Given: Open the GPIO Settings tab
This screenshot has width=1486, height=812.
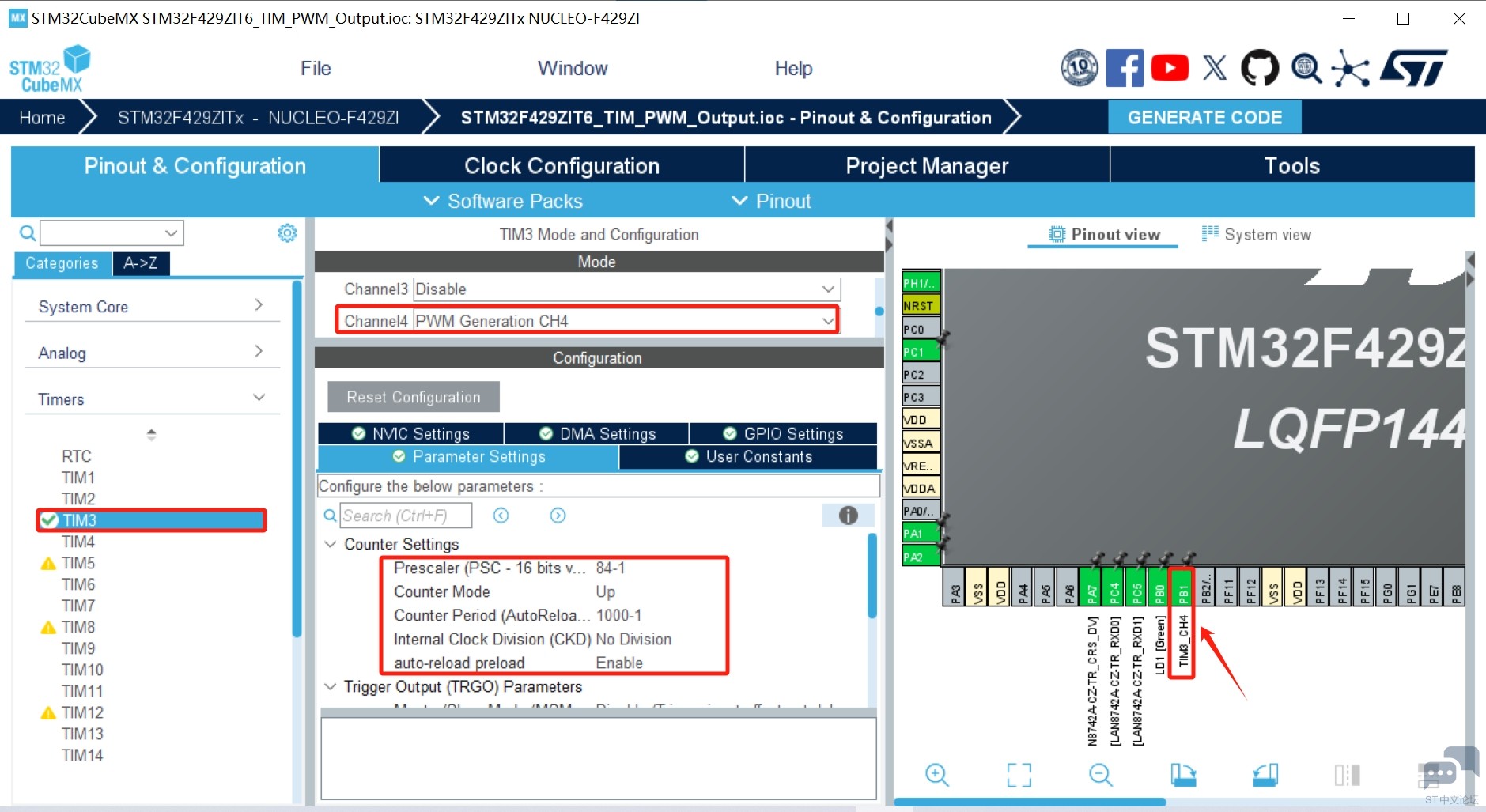Looking at the screenshot, I should coord(783,433).
